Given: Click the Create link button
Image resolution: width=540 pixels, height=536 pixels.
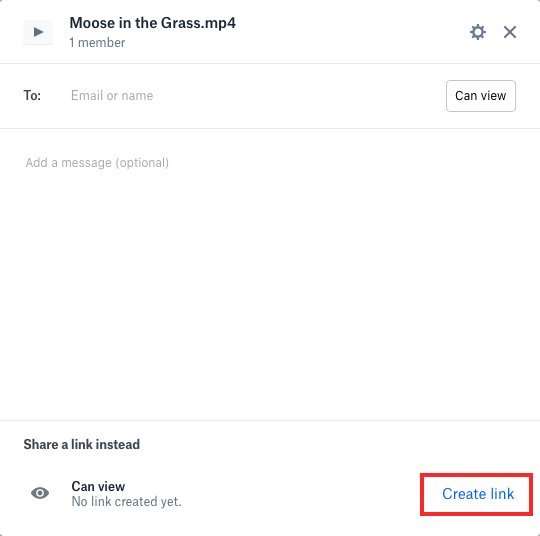Looking at the screenshot, I should pos(478,494).
